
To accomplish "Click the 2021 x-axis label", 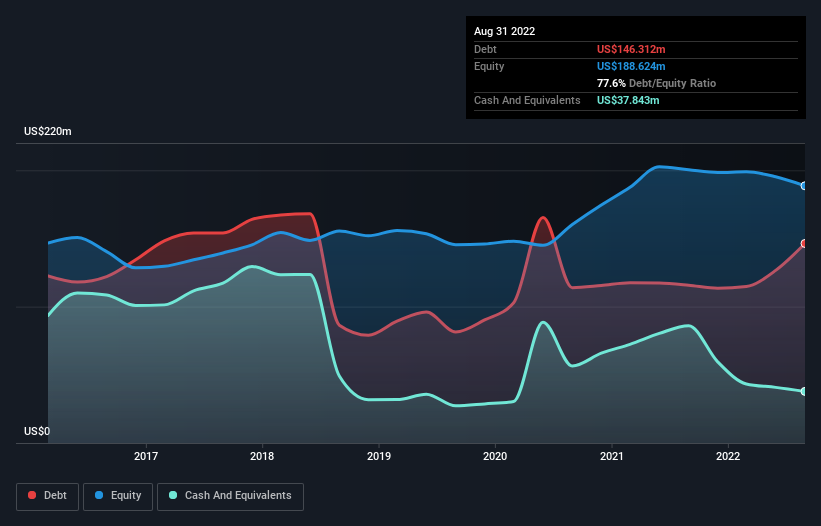I will click(612, 456).
